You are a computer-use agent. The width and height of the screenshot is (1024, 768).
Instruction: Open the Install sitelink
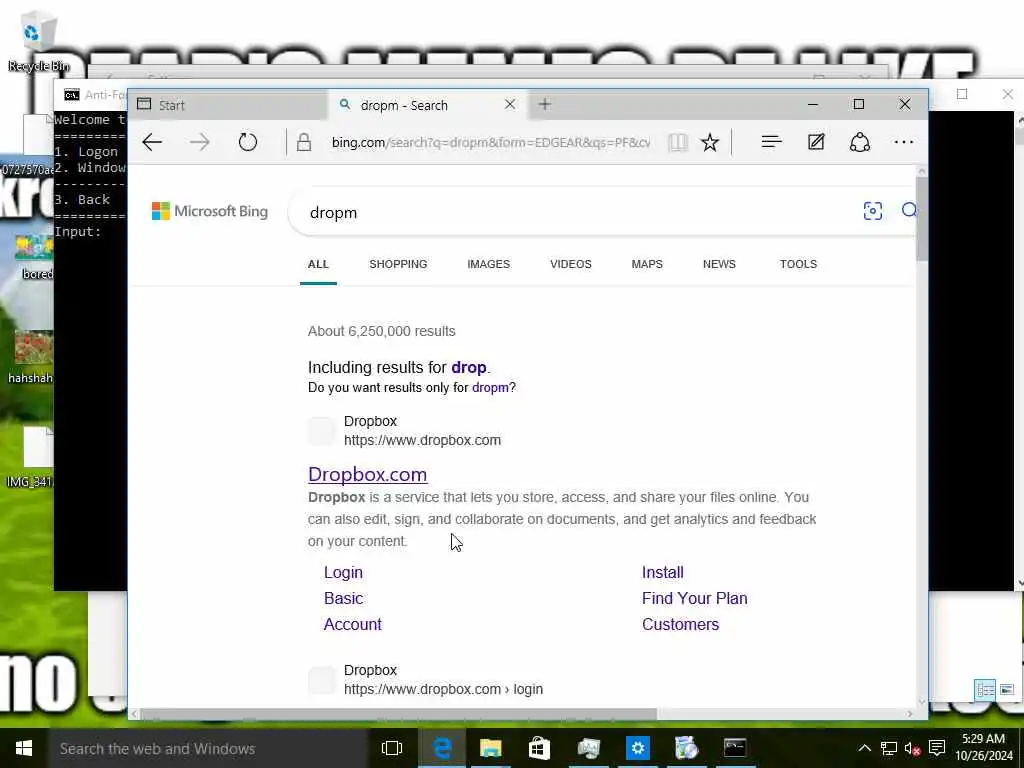click(662, 572)
